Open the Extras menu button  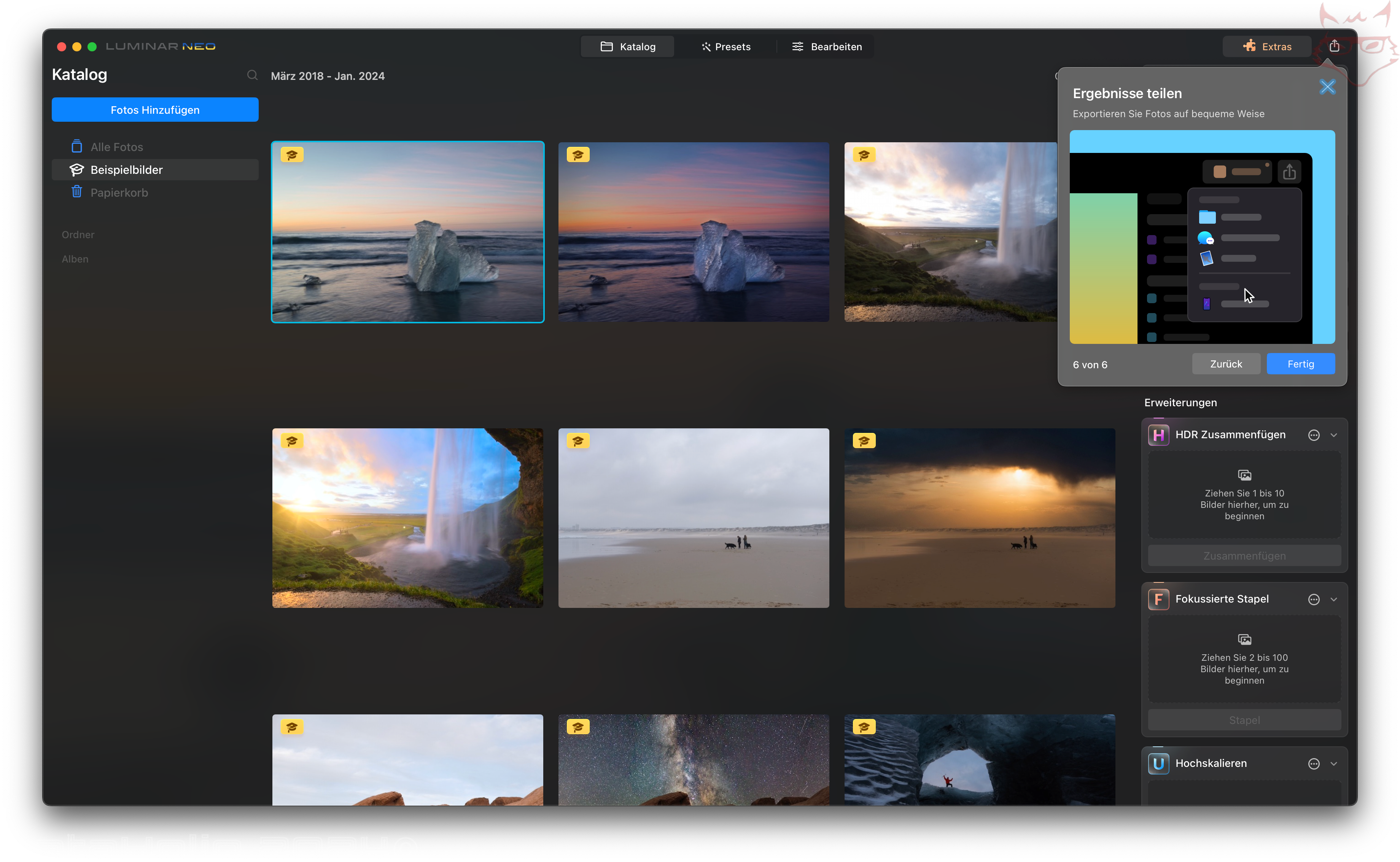coord(1266,46)
